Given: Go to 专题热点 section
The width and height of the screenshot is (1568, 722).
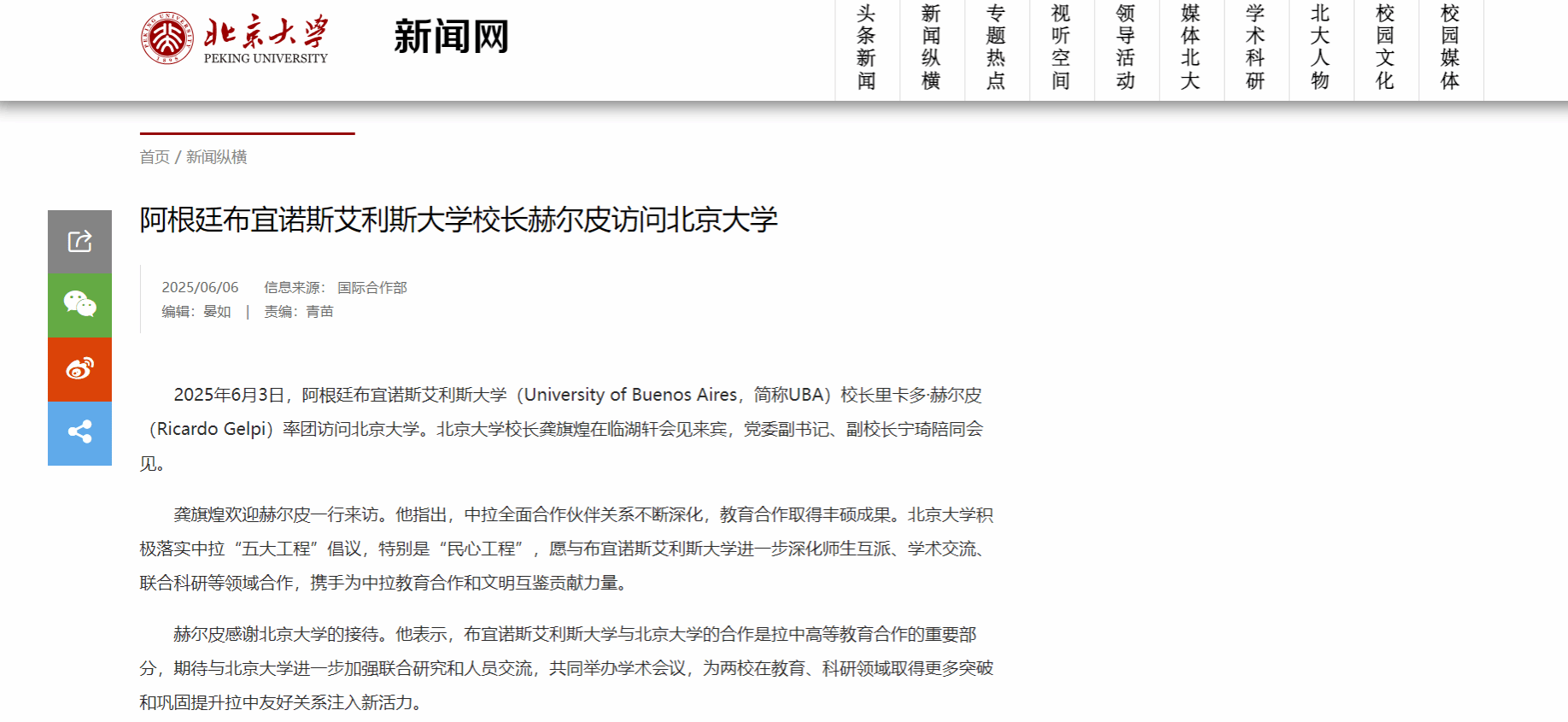Looking at the screenshot, I should pyautogui.click(x=997, y=48).
